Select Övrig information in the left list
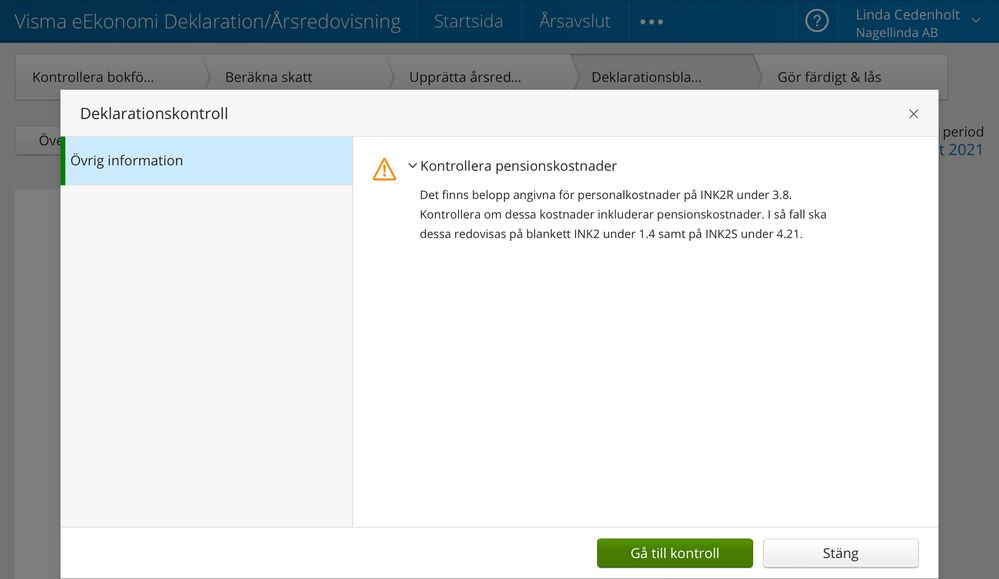Screen dimensions: 999x579 127,160
